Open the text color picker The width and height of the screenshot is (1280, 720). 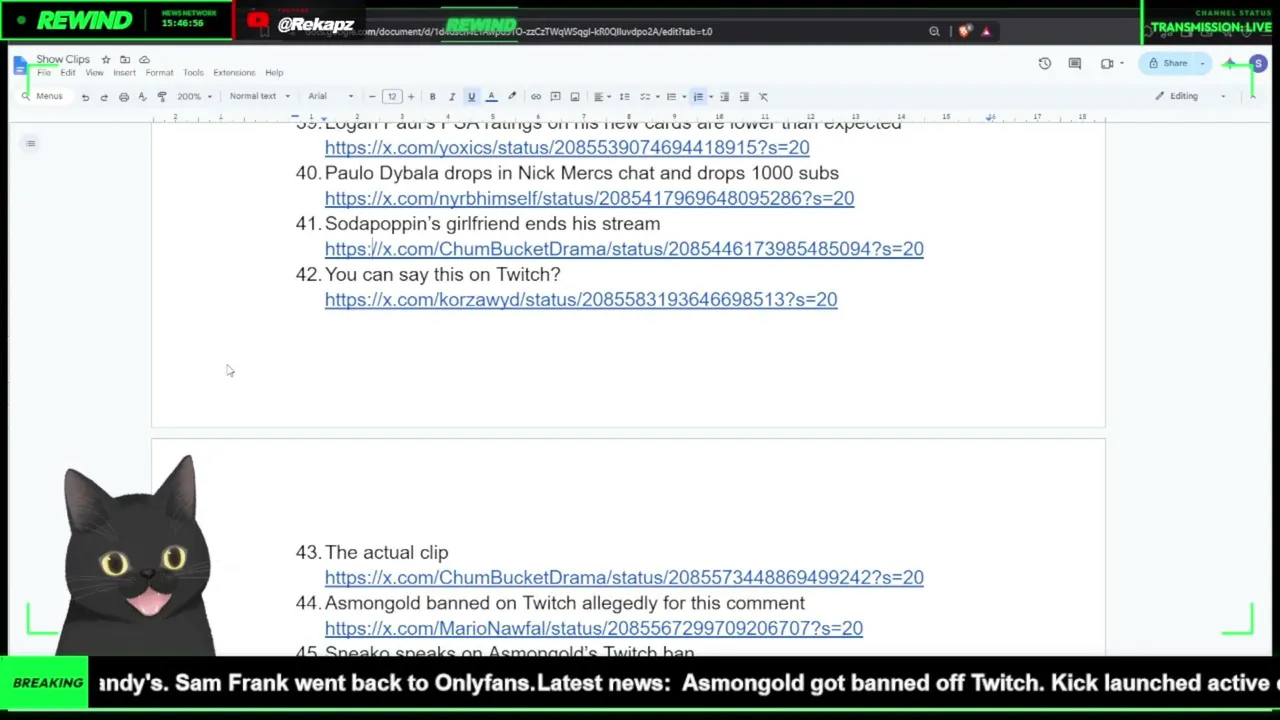pos(491,97)
